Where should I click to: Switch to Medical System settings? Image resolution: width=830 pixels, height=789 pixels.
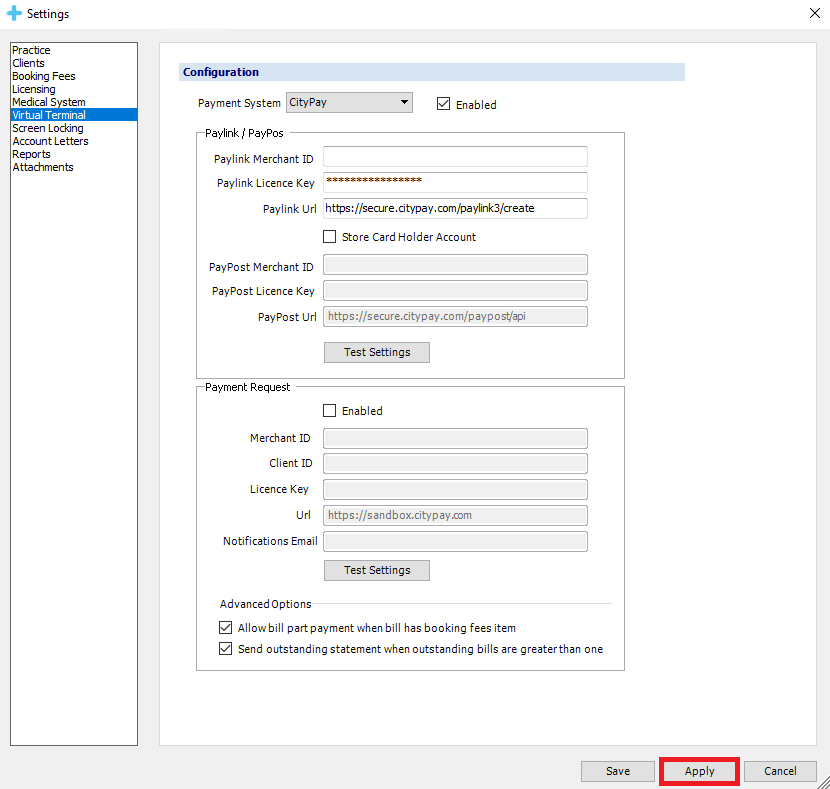click(49, 102)
